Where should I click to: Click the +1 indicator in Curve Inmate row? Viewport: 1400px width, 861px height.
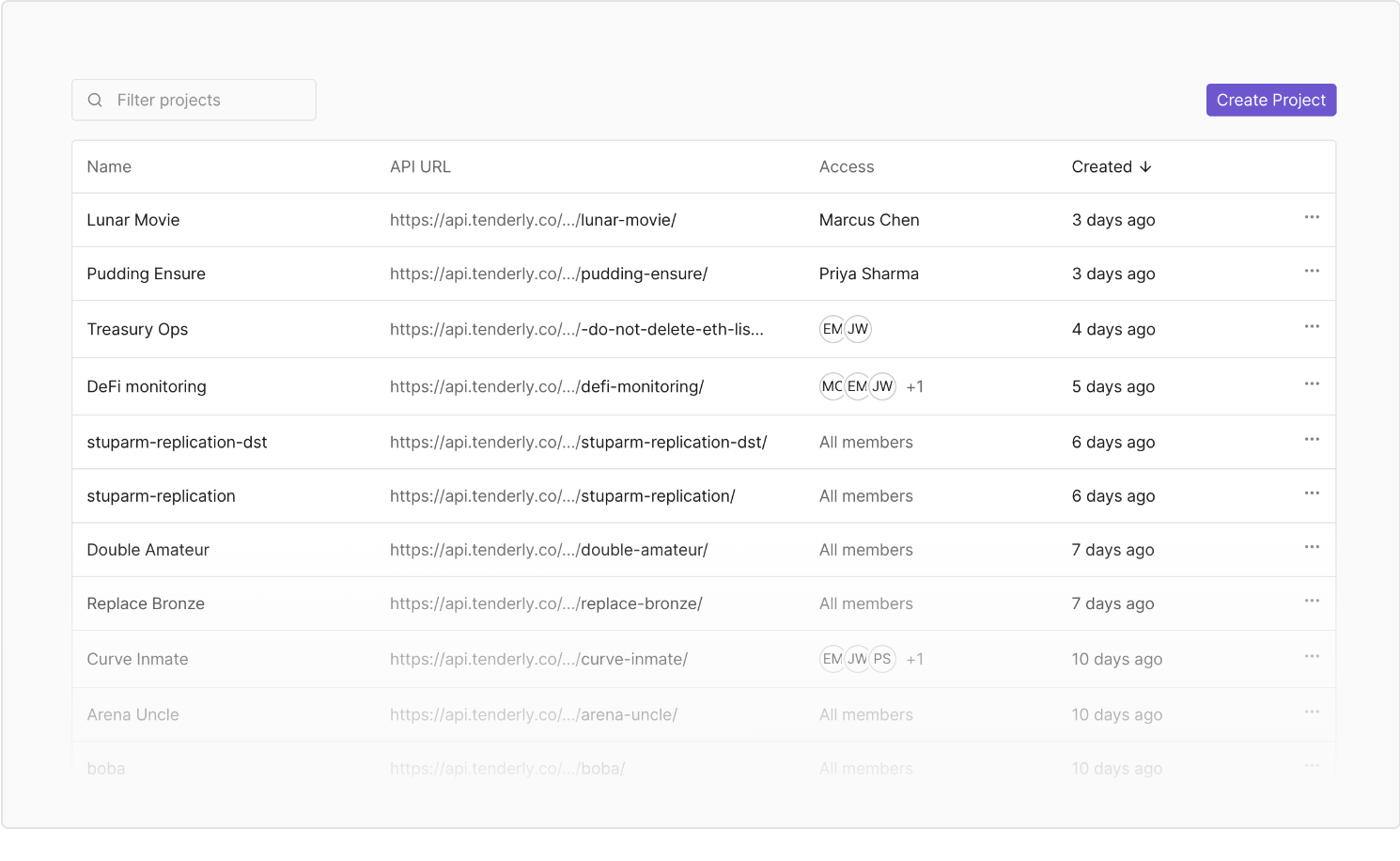[914, 659]
